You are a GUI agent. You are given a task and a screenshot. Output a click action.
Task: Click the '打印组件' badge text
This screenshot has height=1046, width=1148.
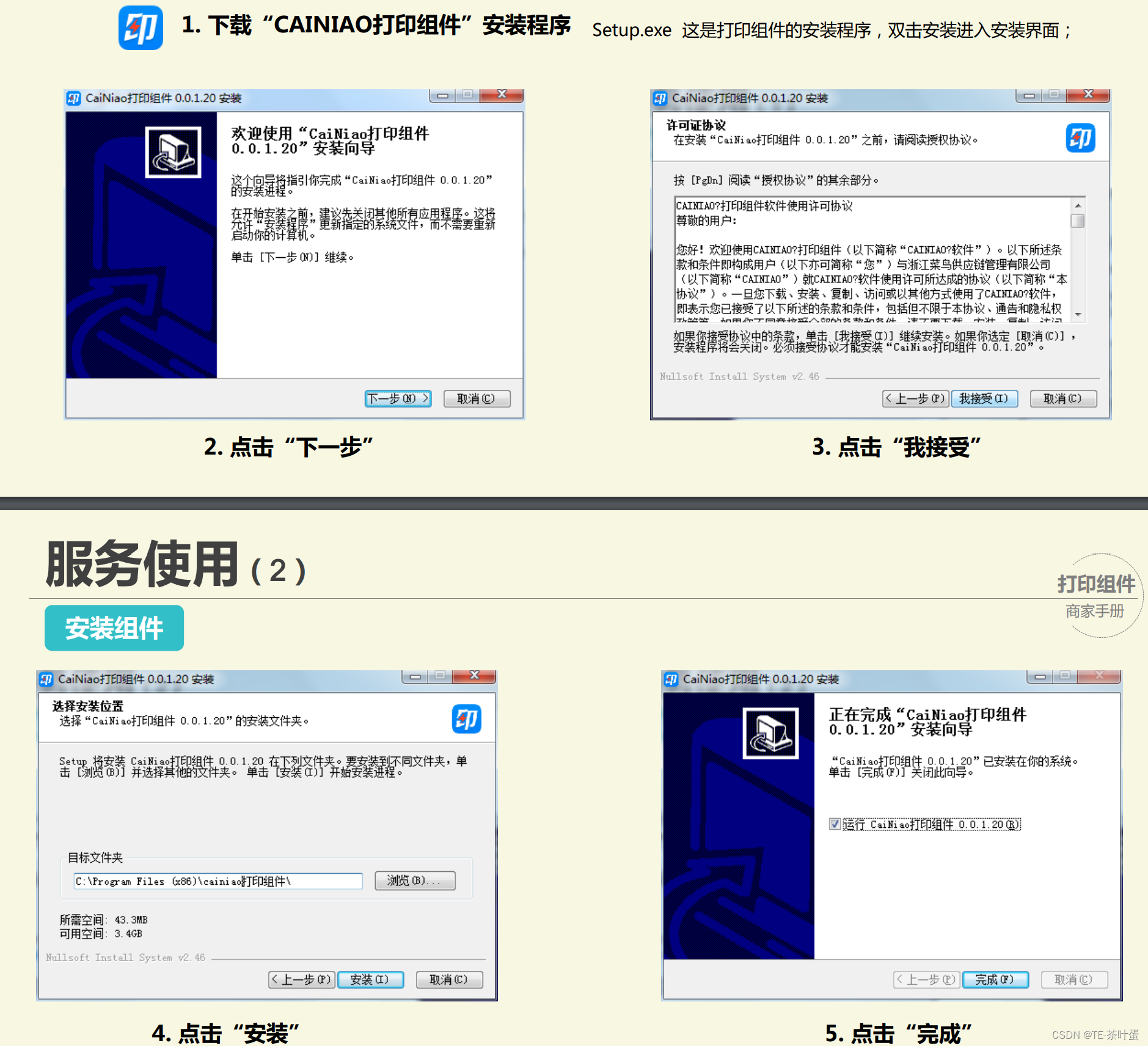pyautogui.click(x=1097, y=584)
